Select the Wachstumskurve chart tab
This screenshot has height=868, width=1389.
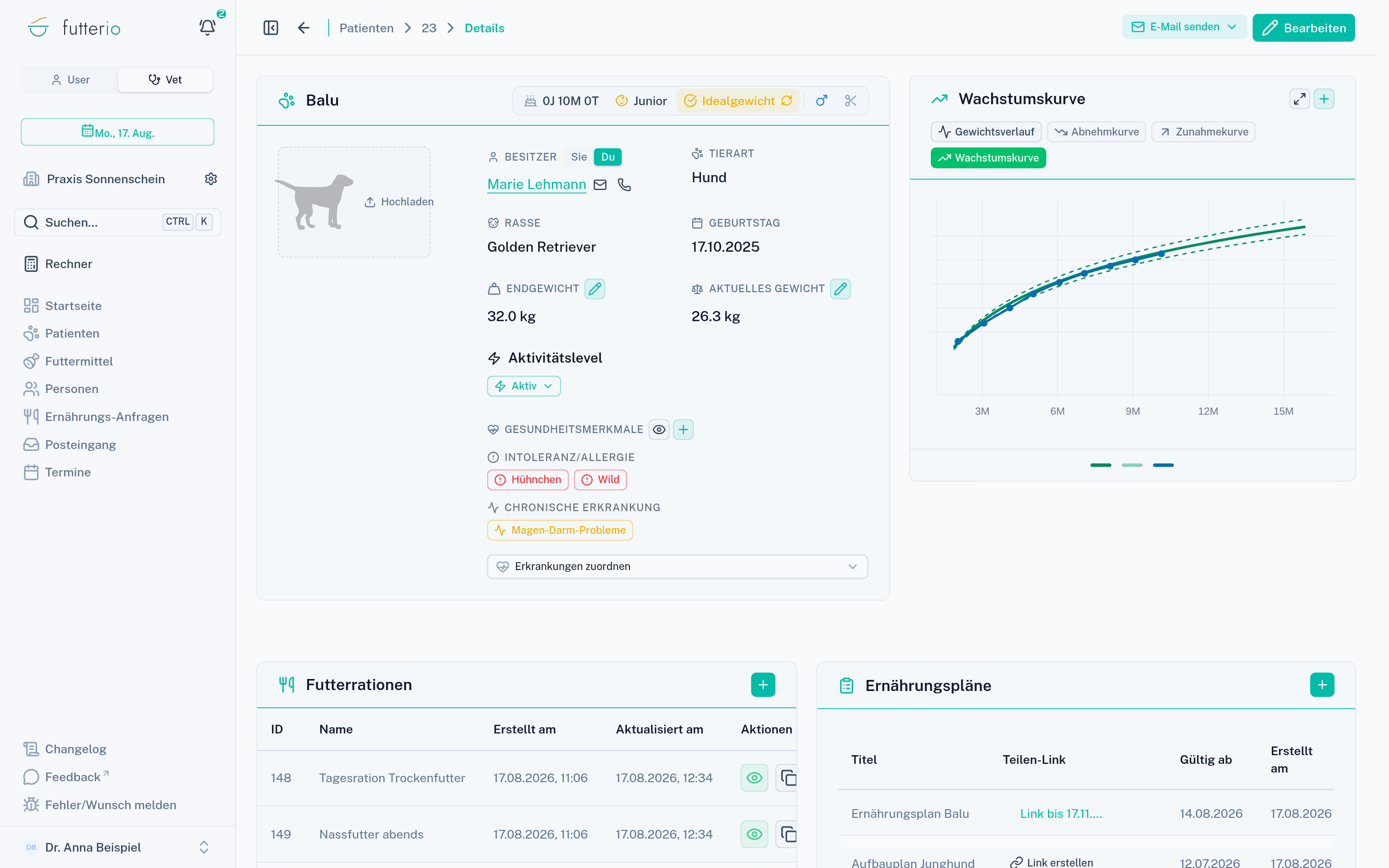(988, 158)
